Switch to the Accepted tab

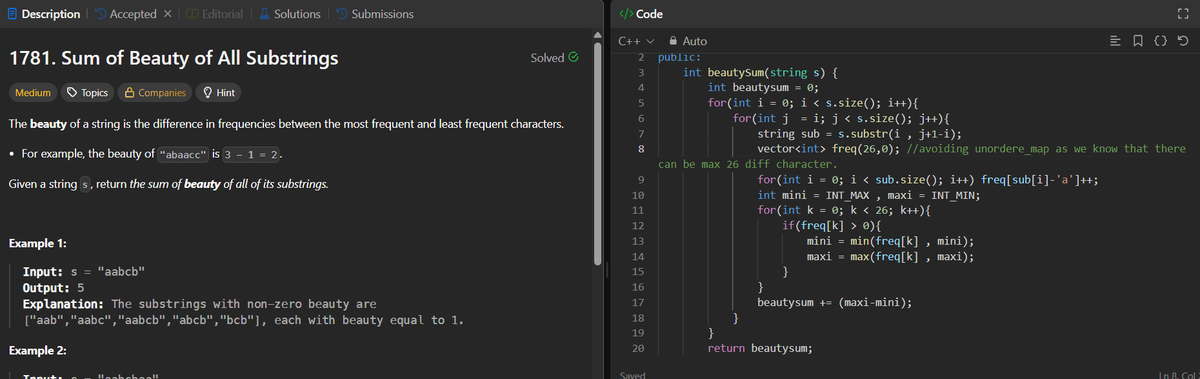tap(125, 14)
